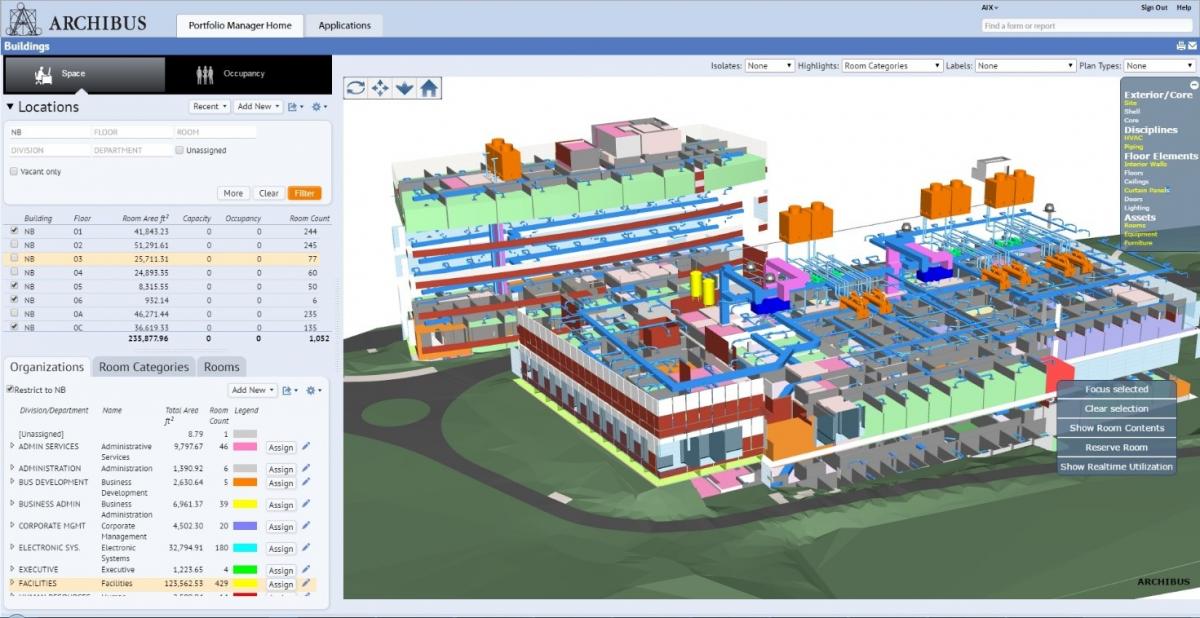This screenshot has height=618, width=1200.
Task: Click the 3D view rotate/refresh icon
Action: (x=355, y=88)
